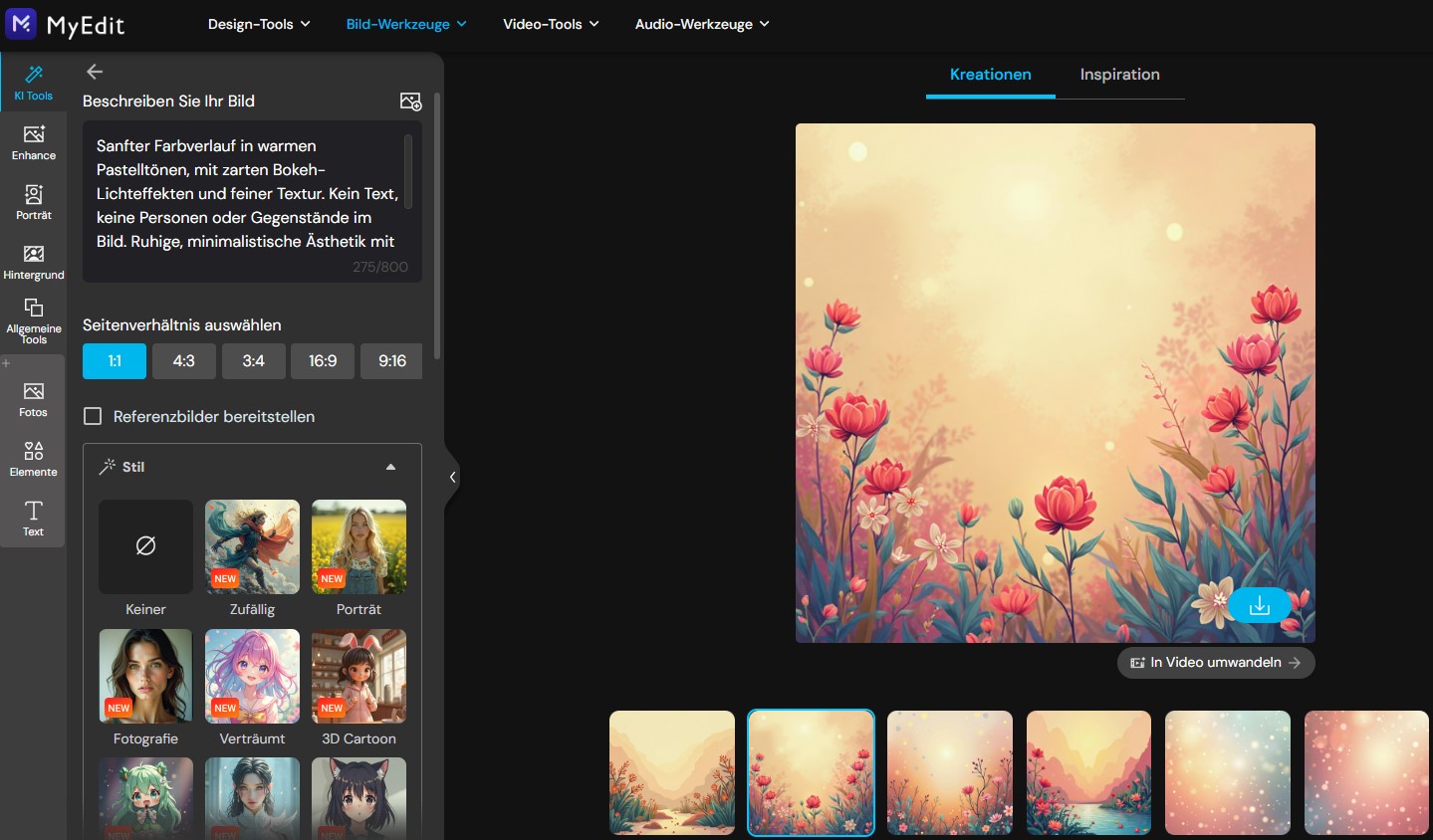Select the Text tool in sidebar
1433x840 pixels.
tap(33, 519)
